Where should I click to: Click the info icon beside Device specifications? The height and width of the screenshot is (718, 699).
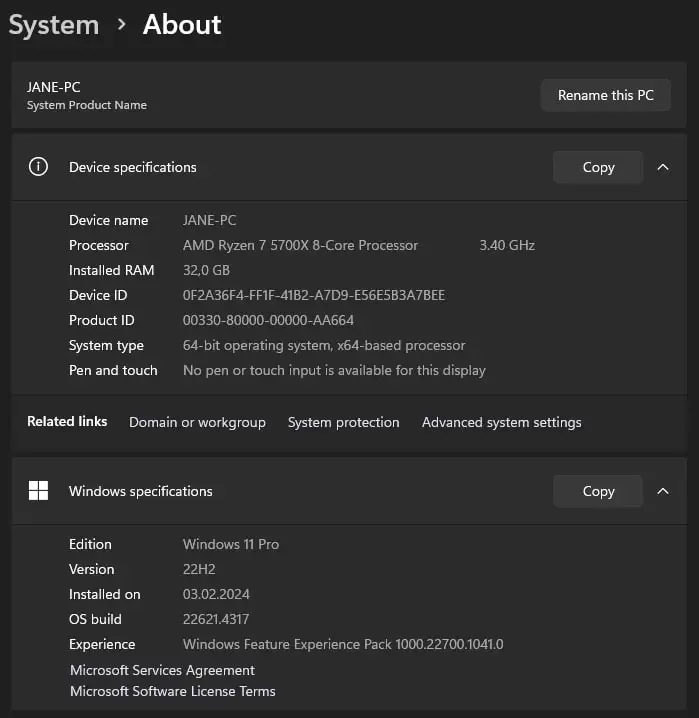(x=38, y=167)
